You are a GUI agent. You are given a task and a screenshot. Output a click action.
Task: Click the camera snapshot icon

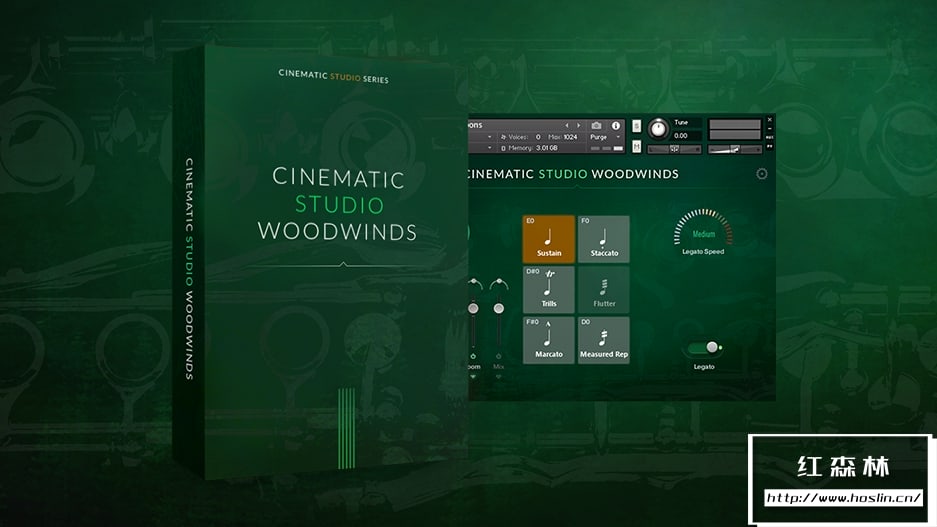point(596,125)
